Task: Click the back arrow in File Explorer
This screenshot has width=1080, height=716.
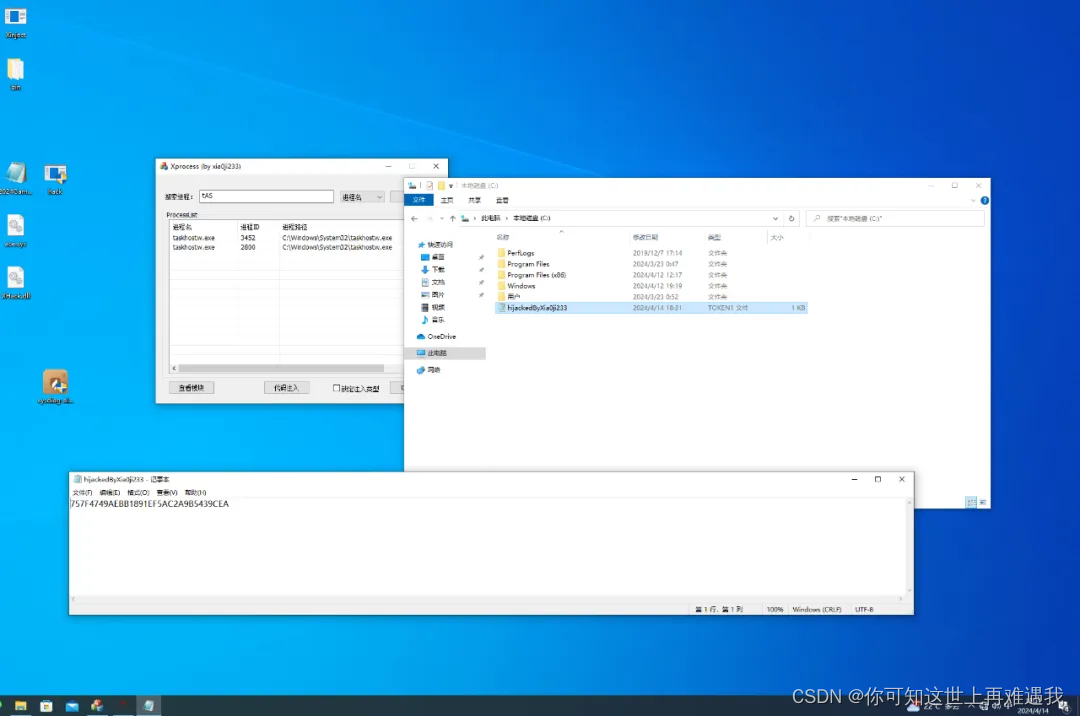Action: tap(414, 218)
